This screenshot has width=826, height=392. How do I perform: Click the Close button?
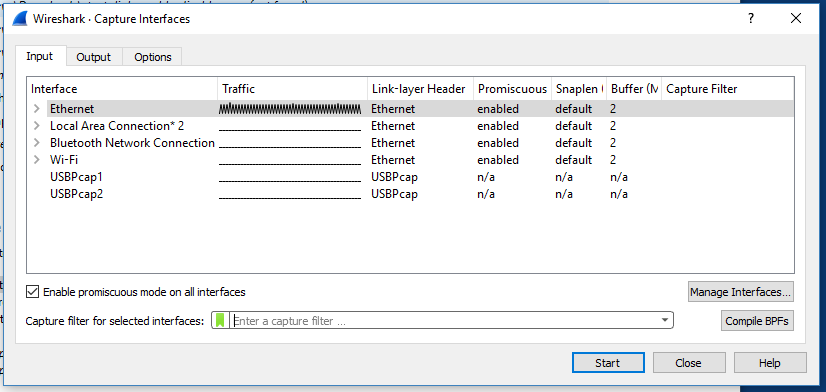(x=689, y=363)
